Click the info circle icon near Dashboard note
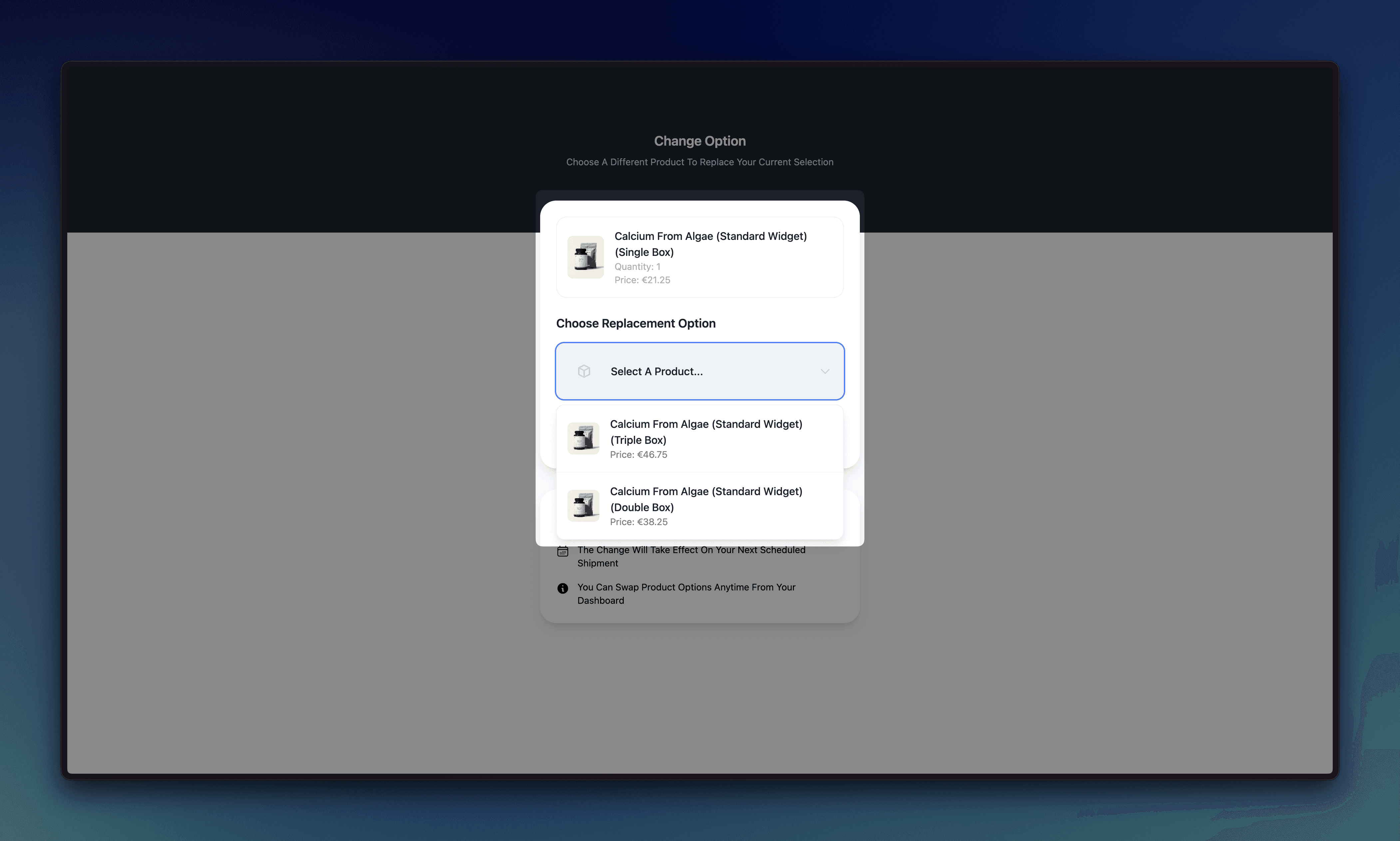 point(562,588)
